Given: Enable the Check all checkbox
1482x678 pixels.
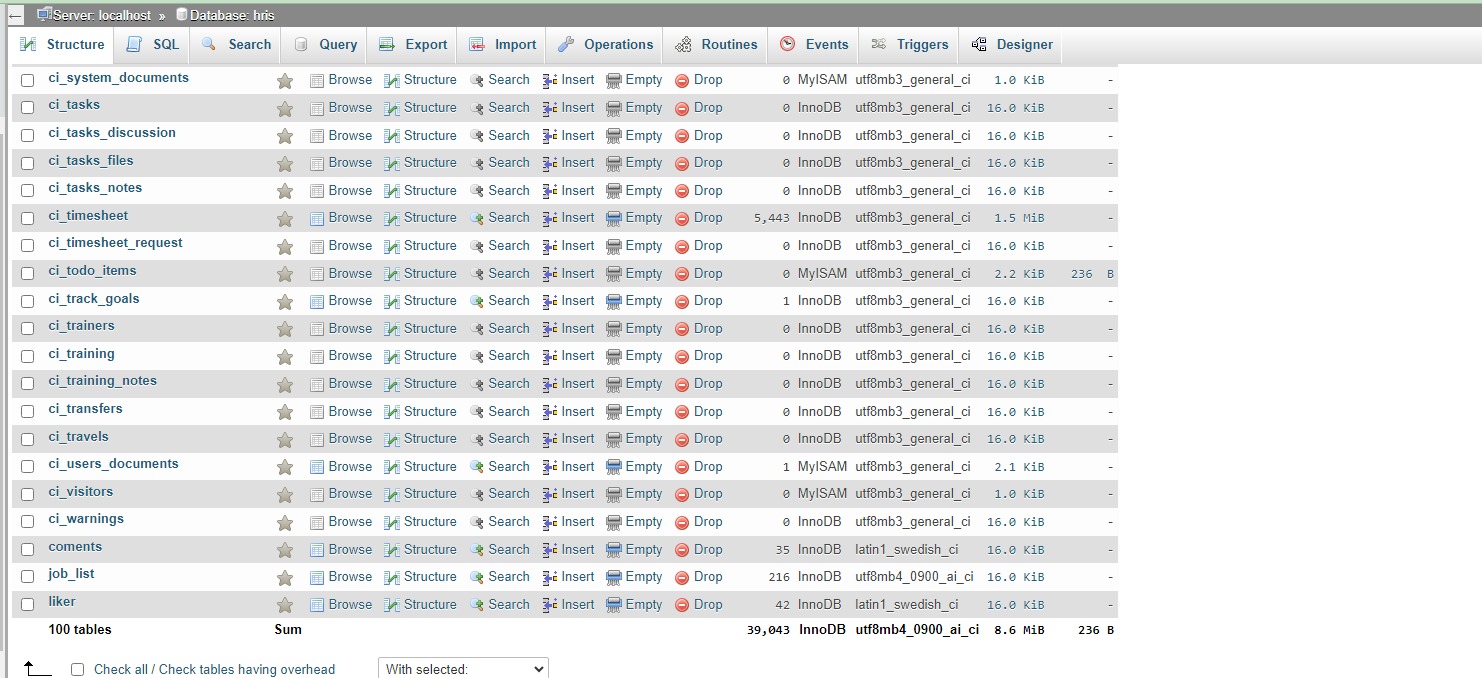Looking at the screenshot, I should click(x=77, y=670).
